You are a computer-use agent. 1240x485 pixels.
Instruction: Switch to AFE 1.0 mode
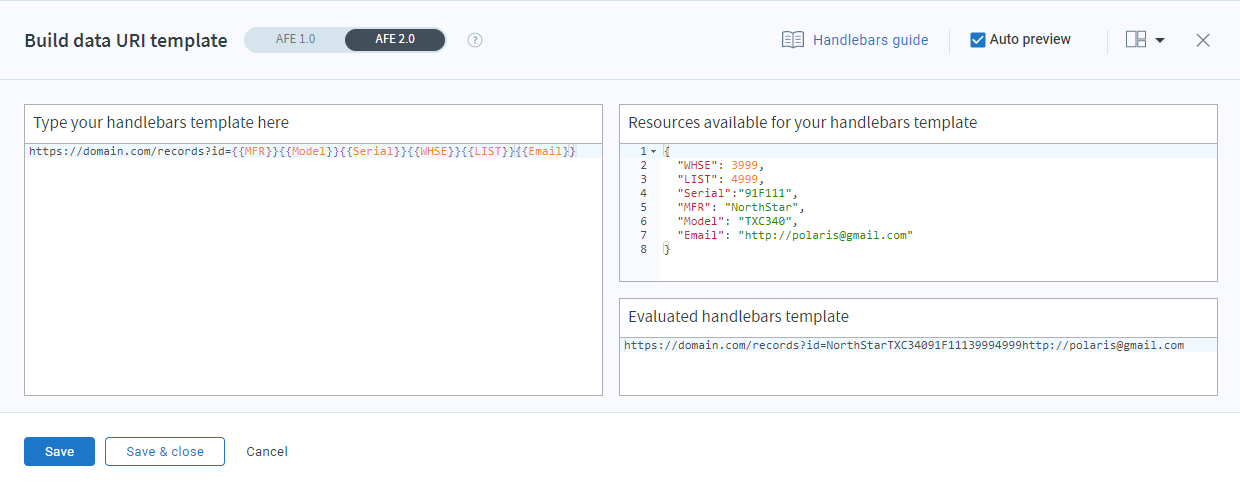click(295, 40)
